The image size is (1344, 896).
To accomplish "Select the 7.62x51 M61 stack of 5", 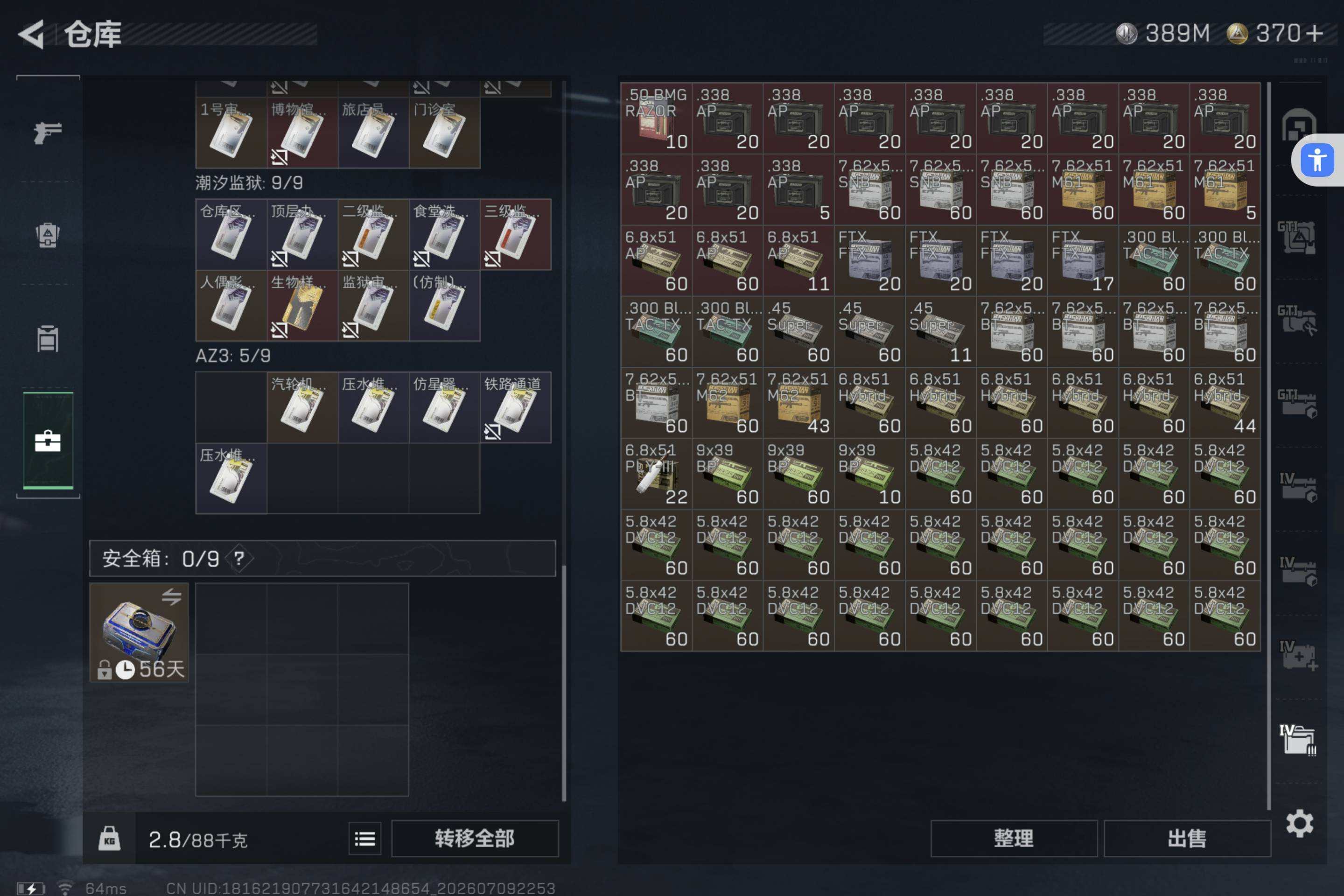I will tap(1225, 189).
